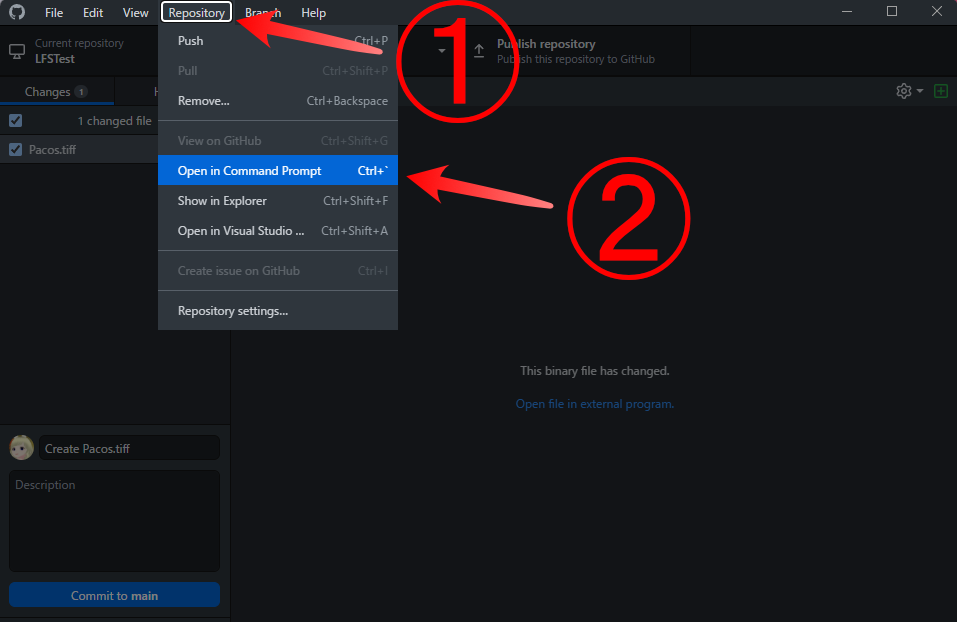This screenshot has height=622, width=957.
Task: Deselect all changed files via header checkbox
Action: point(13,119)
